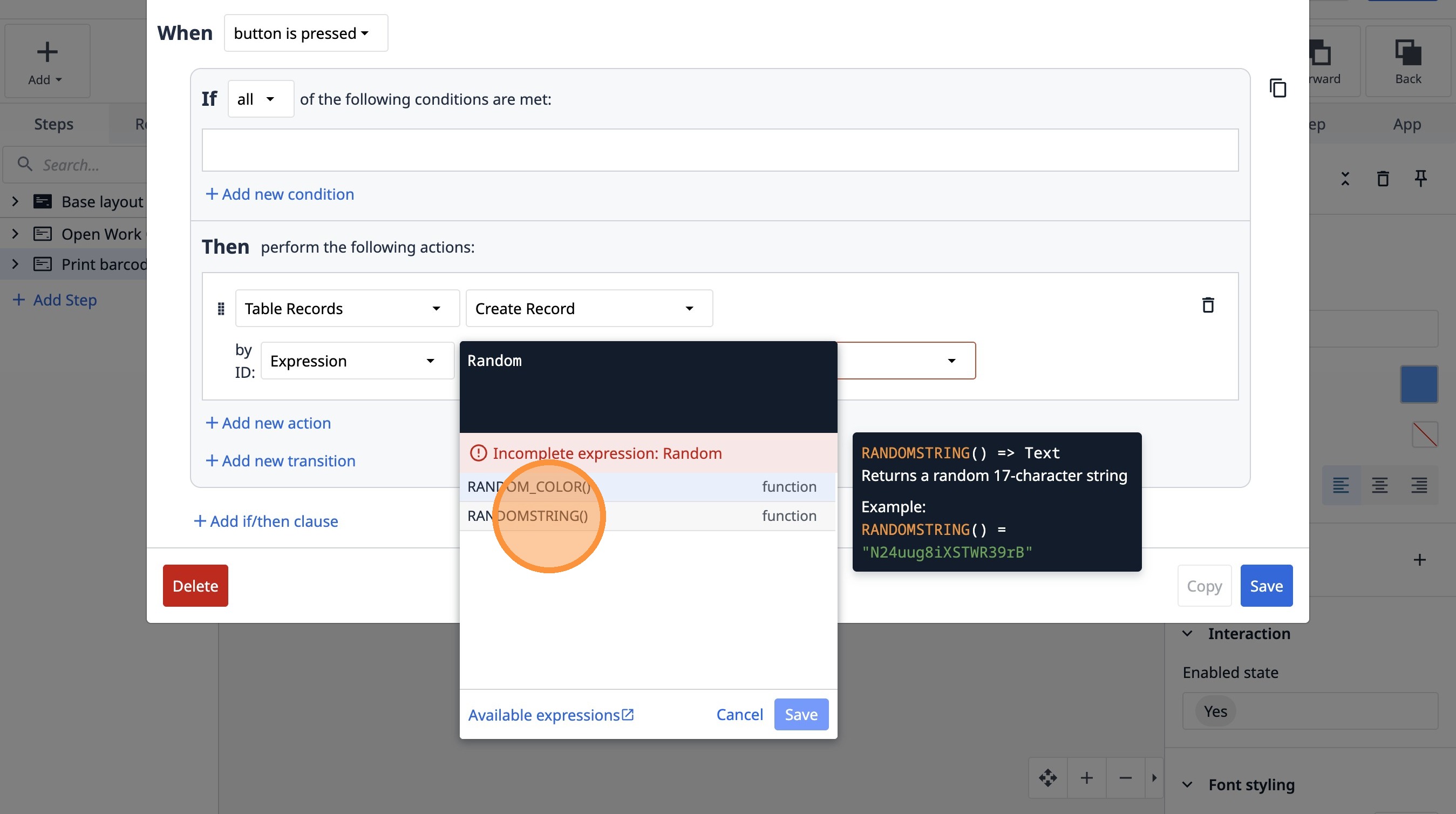Switch to the Steps tab
The height and width of the screenshot is (814, 1456).
[53, 124]
